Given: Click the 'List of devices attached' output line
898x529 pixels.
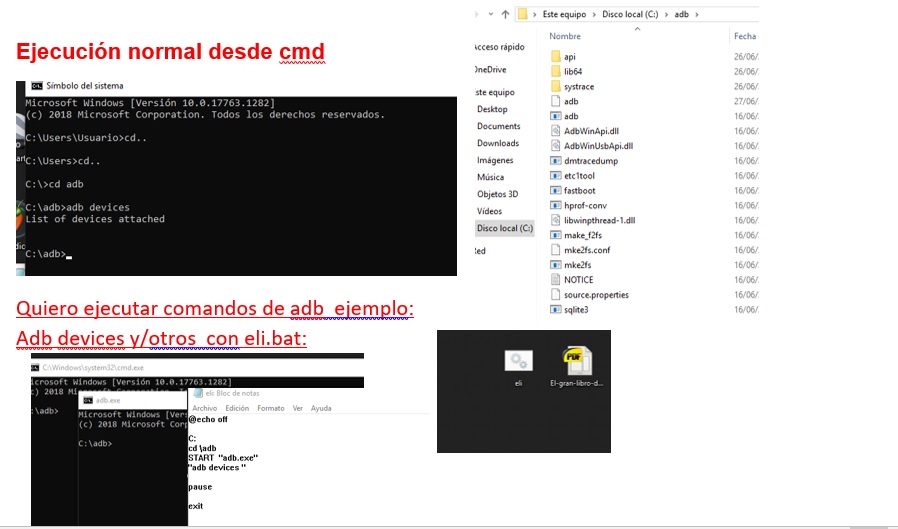Looking at the screenshot, I should [95, 219].
